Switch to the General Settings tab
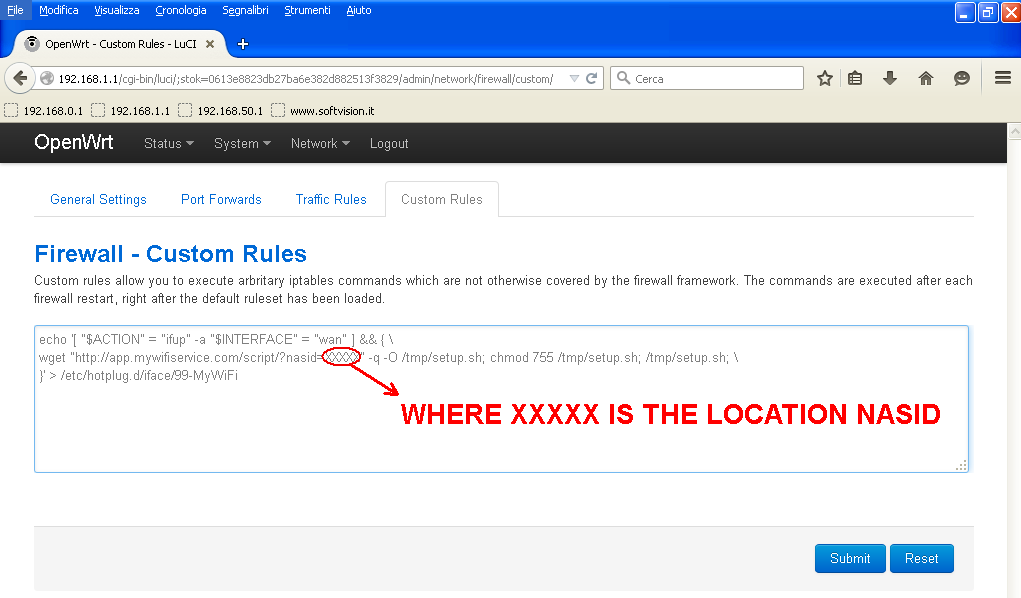The width and height of the screenshot is (1021, 598). pos(98,199)
